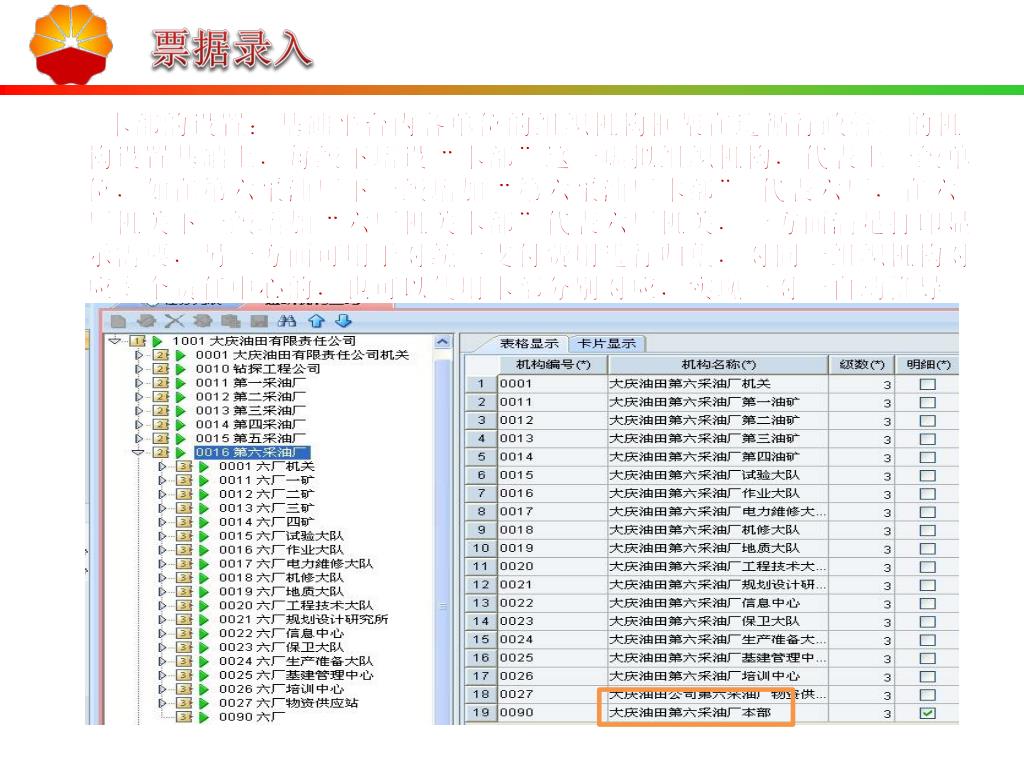Image resolution: width=1024 pixels, height=768 pixels.
Task: Click the 明细(*) column header
Action: (x=928, y=364)
